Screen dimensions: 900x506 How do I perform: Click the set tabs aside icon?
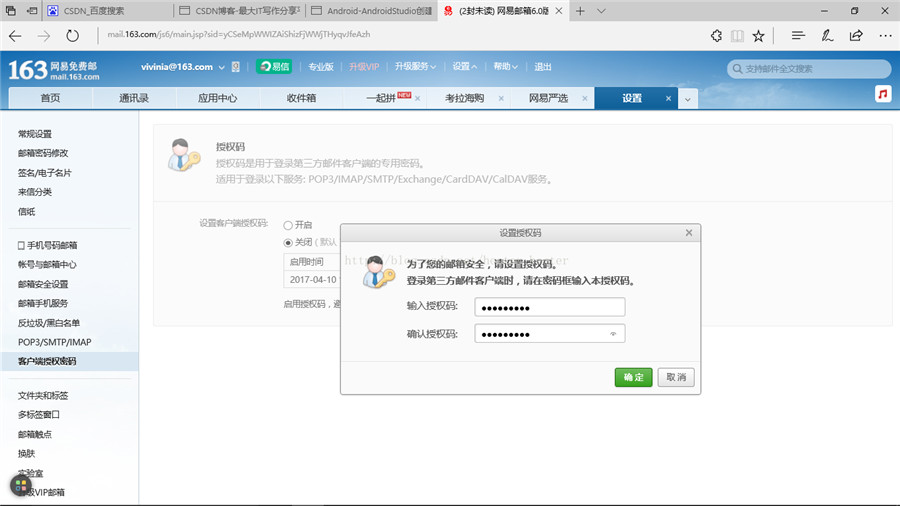[32, 11]
